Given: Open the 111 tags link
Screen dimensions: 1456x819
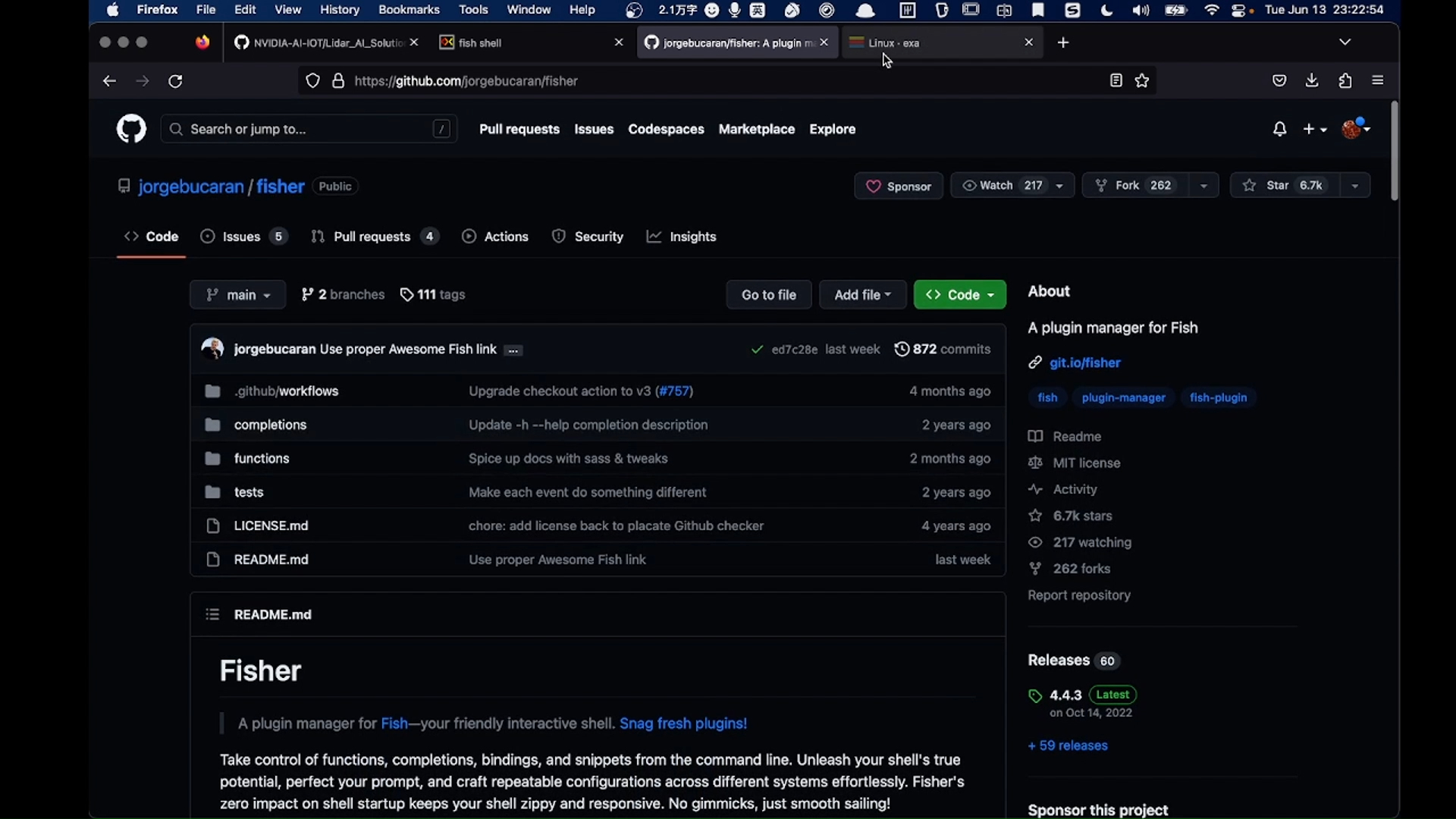Looking at the screenshot, I should coord(432,295).
